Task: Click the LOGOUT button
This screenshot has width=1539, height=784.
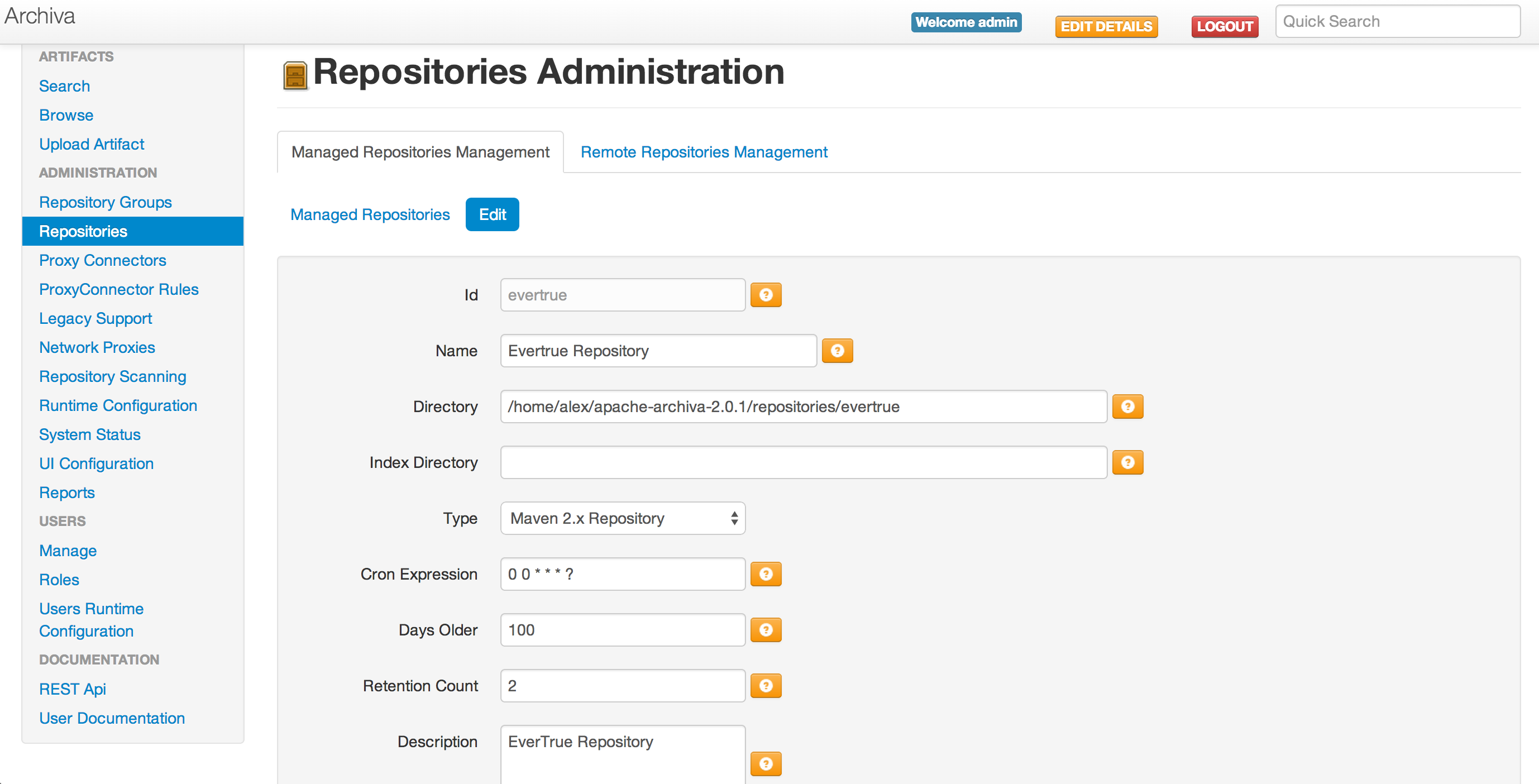Action: 1224,26
